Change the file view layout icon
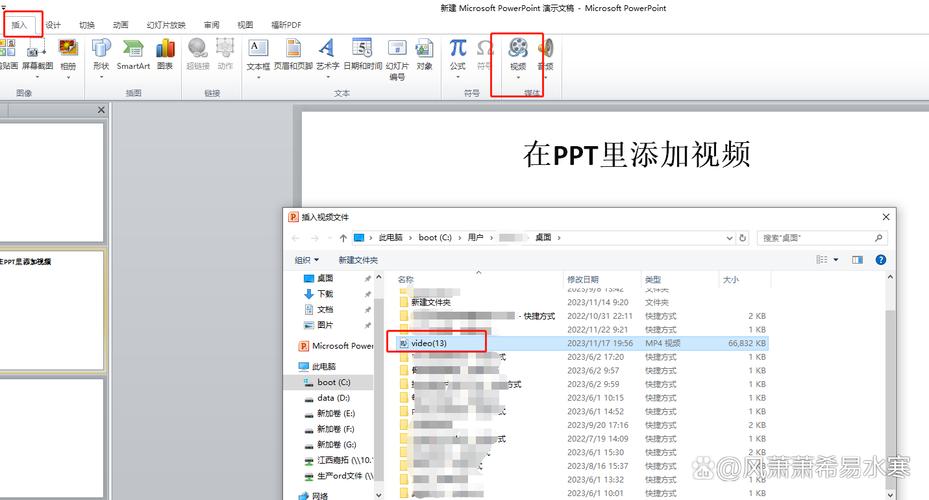Screen dimensions: 929x500 point(822,259)
